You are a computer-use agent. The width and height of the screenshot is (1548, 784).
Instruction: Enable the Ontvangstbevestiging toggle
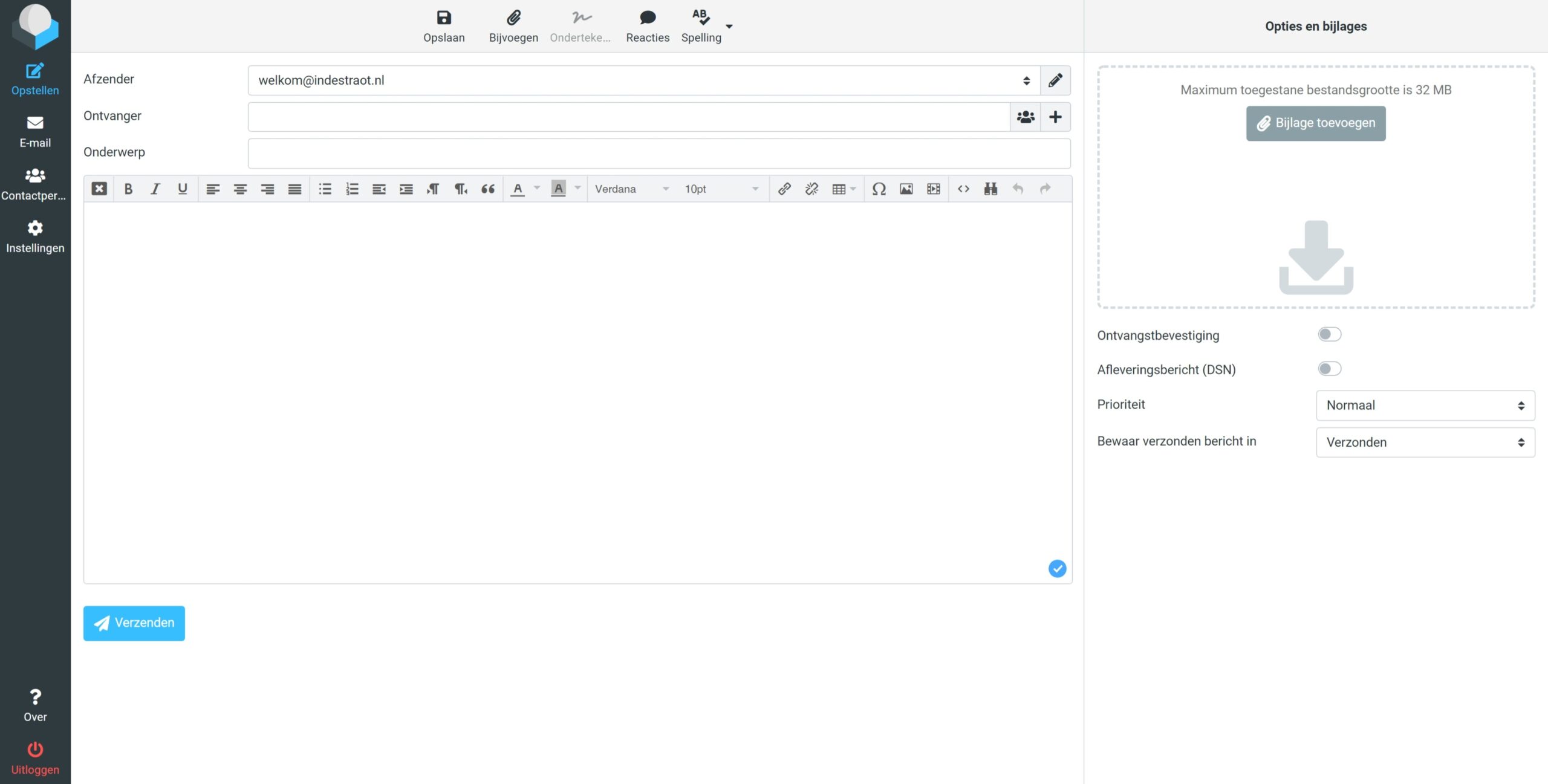coord(1329,334)
